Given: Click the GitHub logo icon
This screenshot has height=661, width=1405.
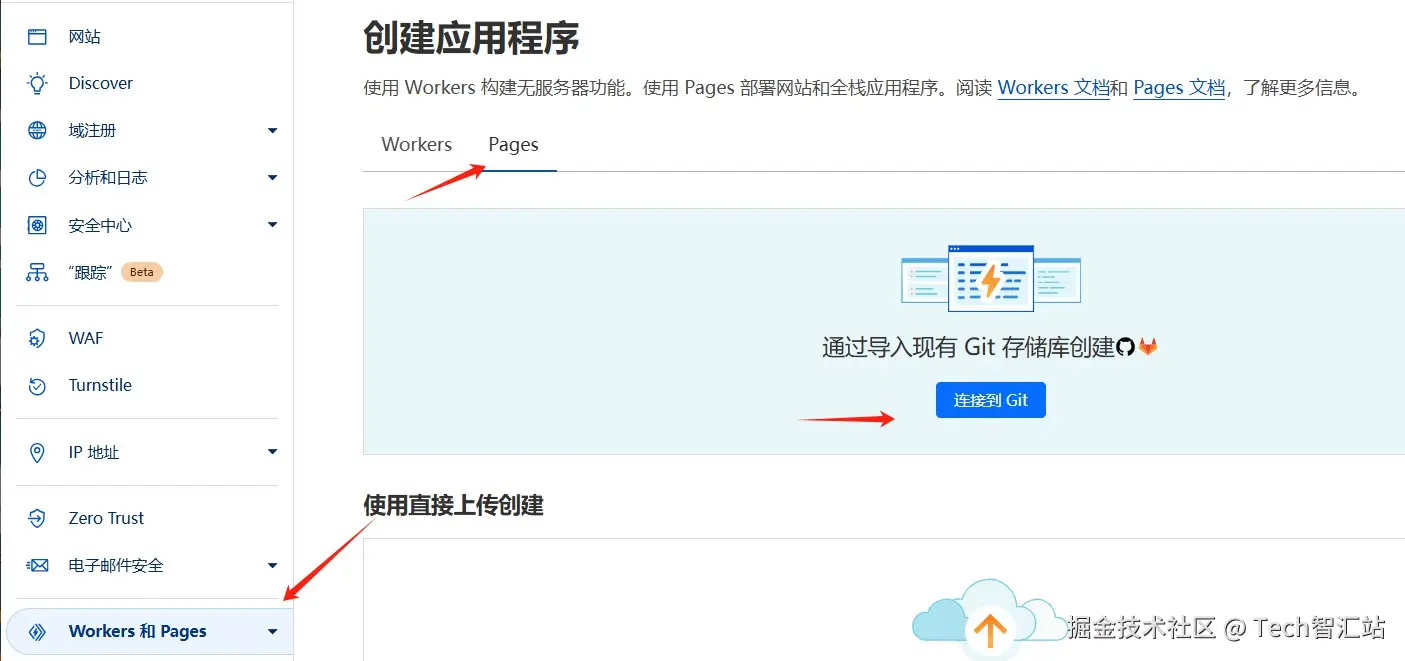Looking at the screenshot, I should coord(1126,347).
